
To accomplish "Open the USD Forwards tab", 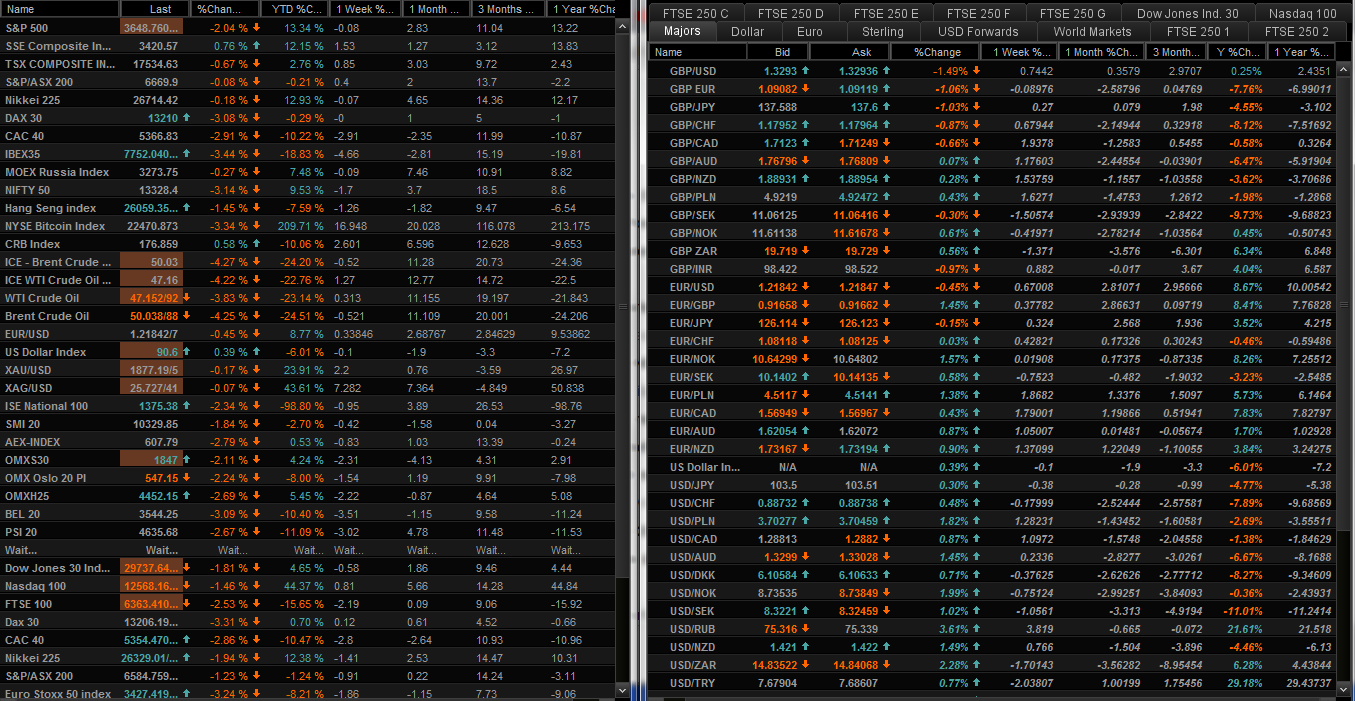I will (x=978, y=32).
